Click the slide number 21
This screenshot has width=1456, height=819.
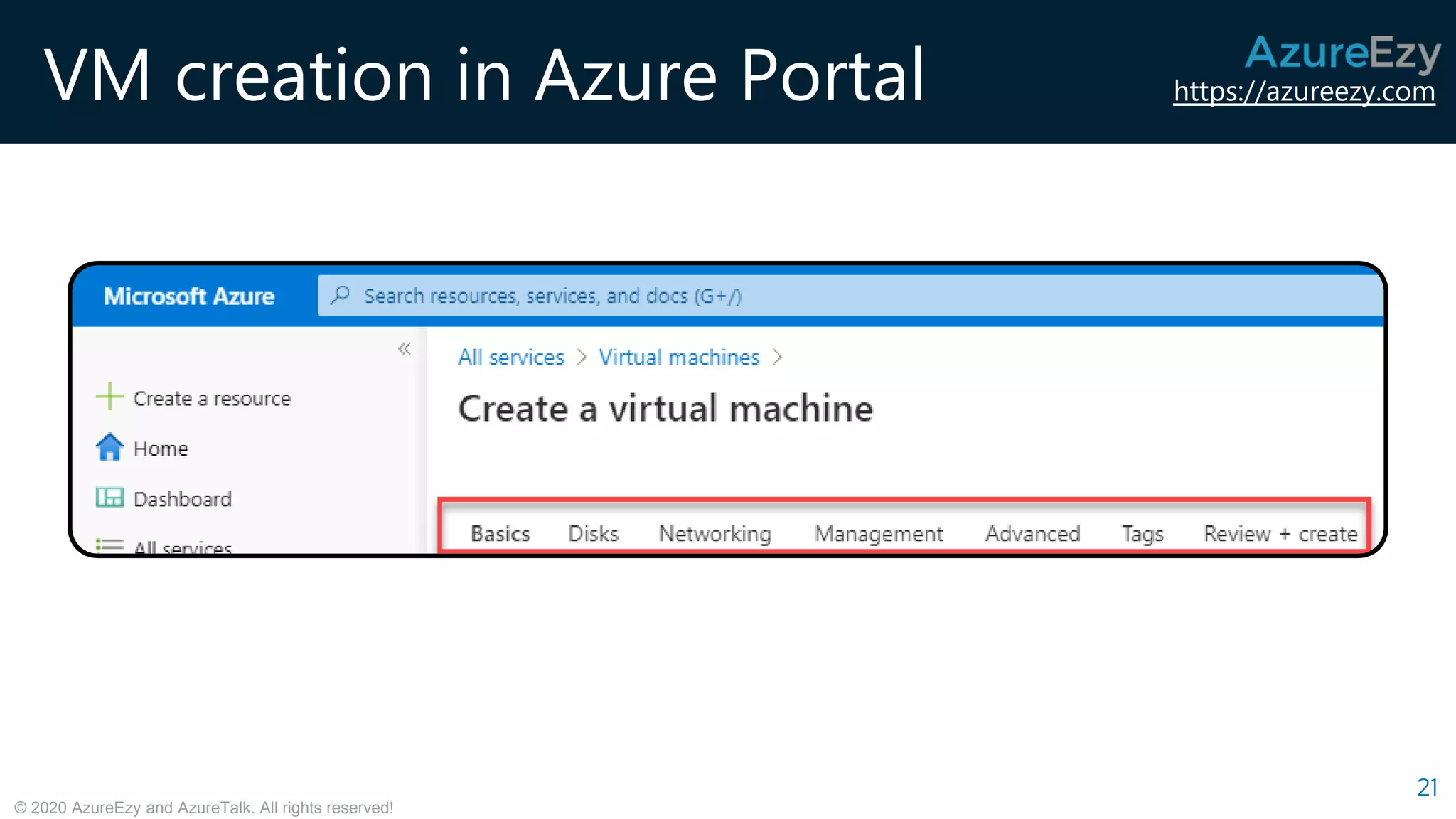(x=1427, y=787)
